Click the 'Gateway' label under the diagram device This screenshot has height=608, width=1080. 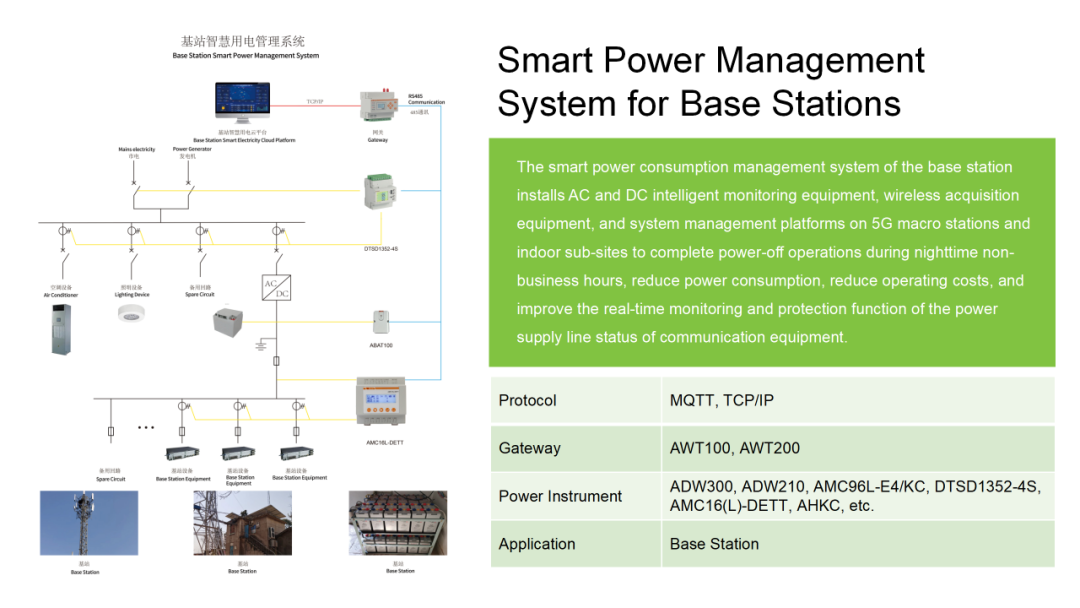click(x=377, y=140)
